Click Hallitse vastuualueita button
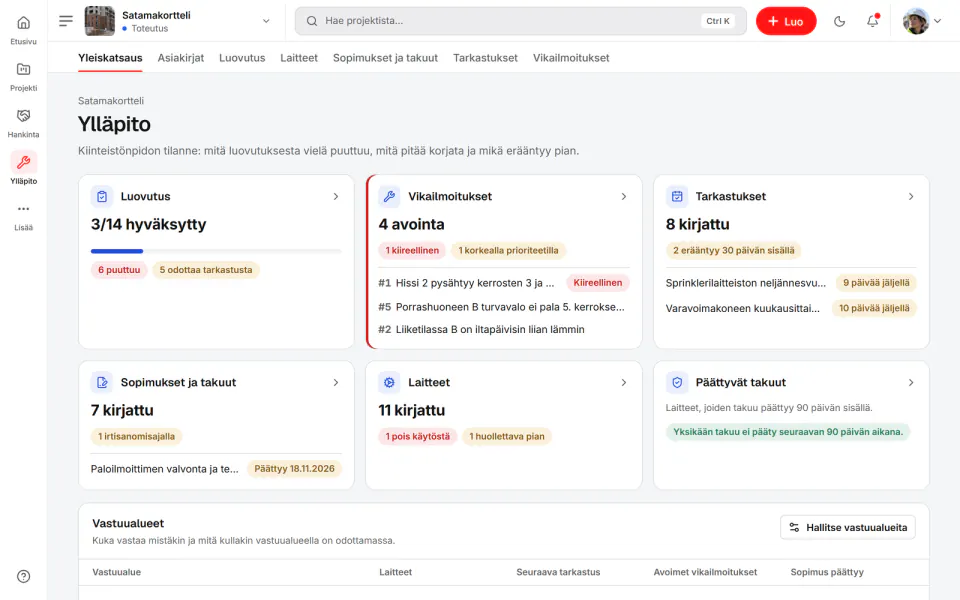 (848, 528)
